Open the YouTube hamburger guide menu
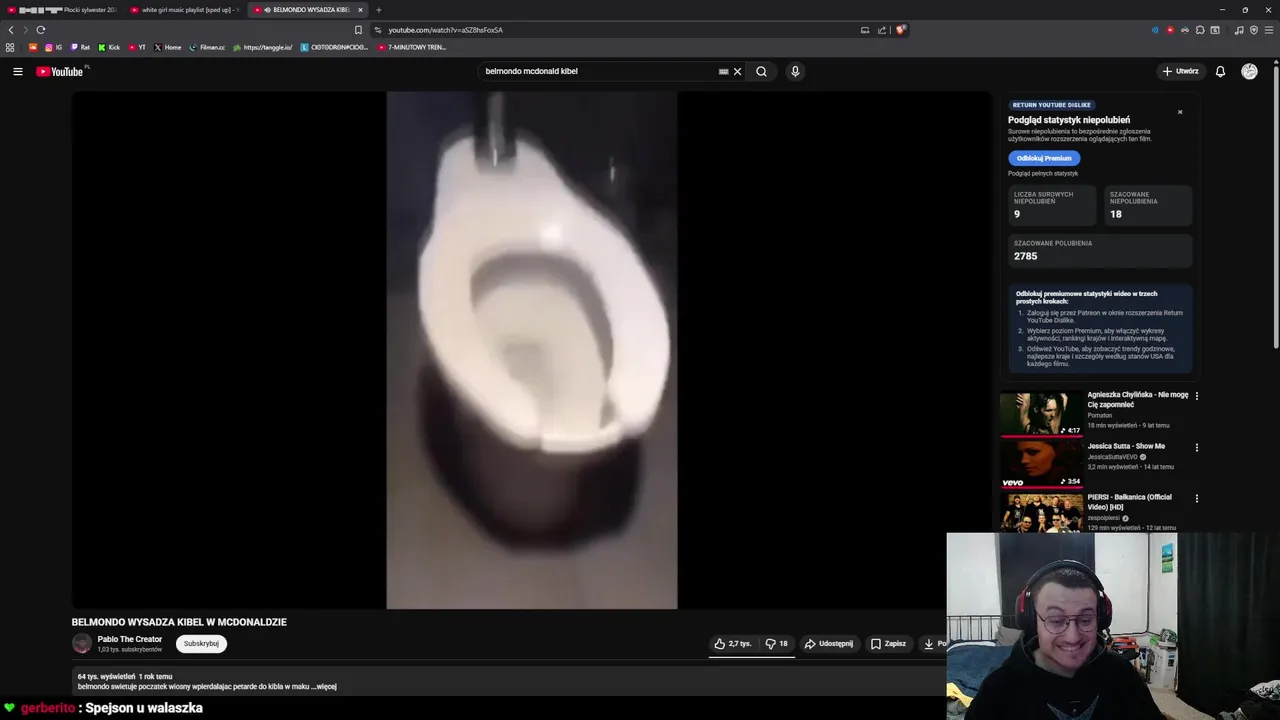This screenshot has width=1280, height=720. pos(18,71)
